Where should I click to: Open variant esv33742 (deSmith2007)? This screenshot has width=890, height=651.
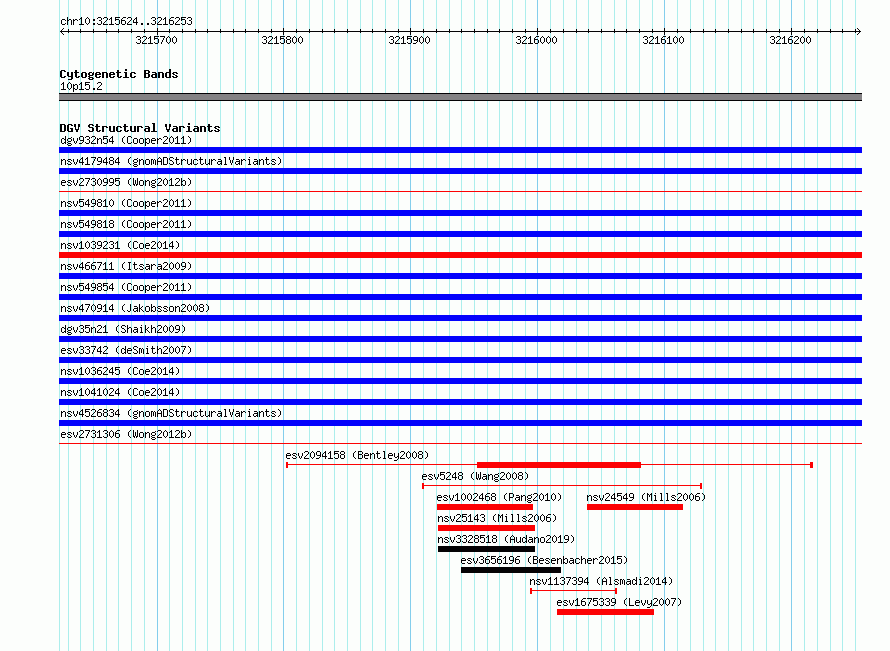tap(126, 350)
